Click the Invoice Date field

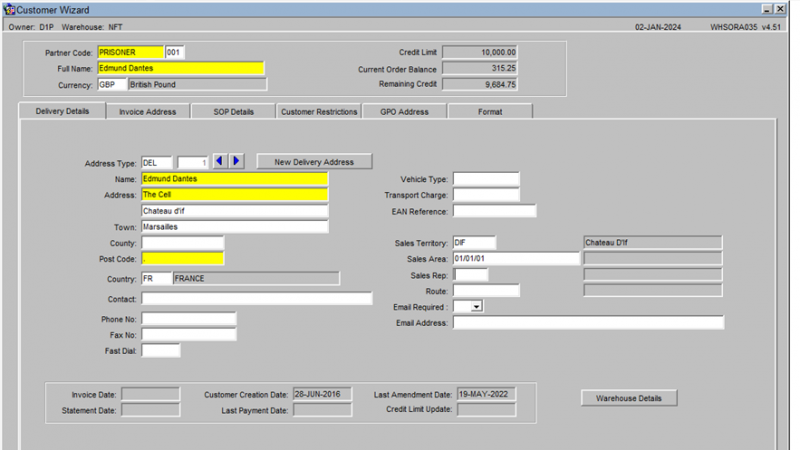(x=151, y=394)
